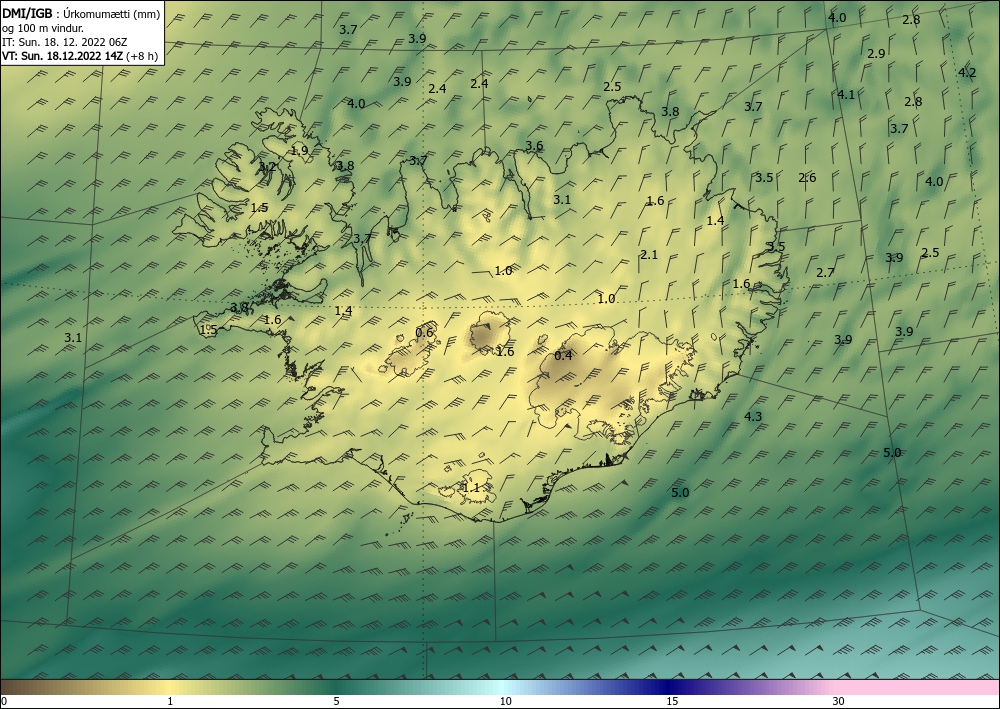Click the "4.2" value on the map
Viewport: 1000px width, 709px height.
tap(967, 73)
